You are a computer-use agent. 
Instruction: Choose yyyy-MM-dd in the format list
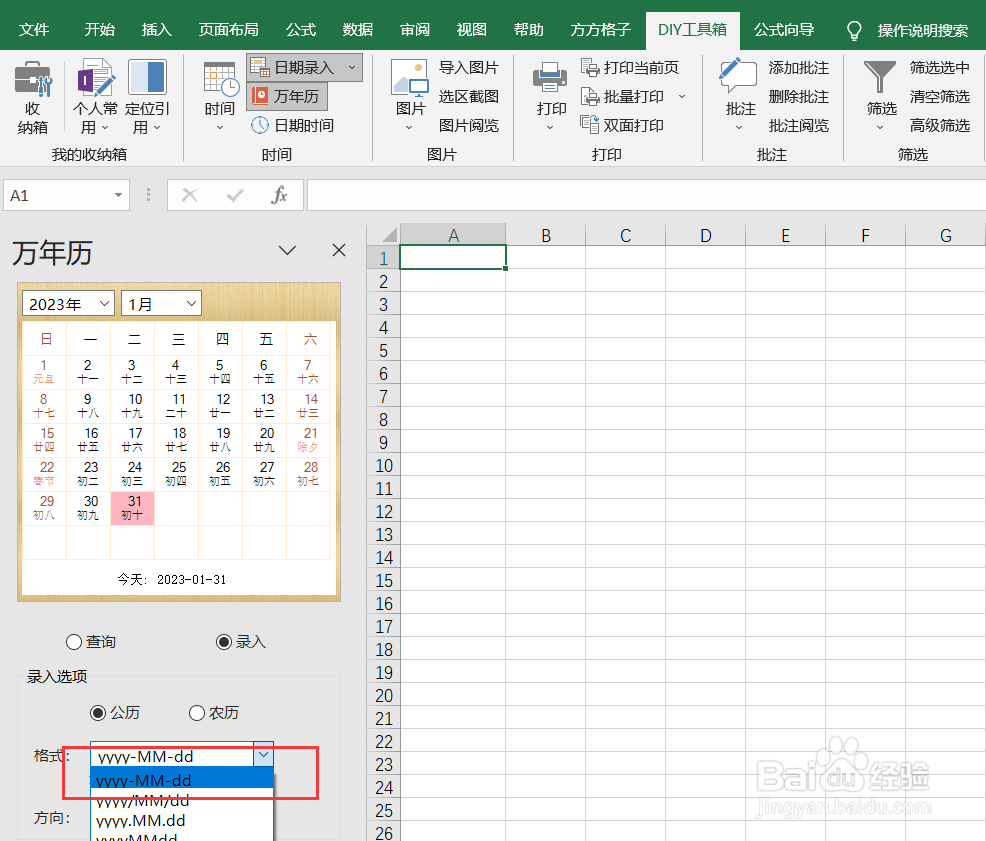[182, 780]
